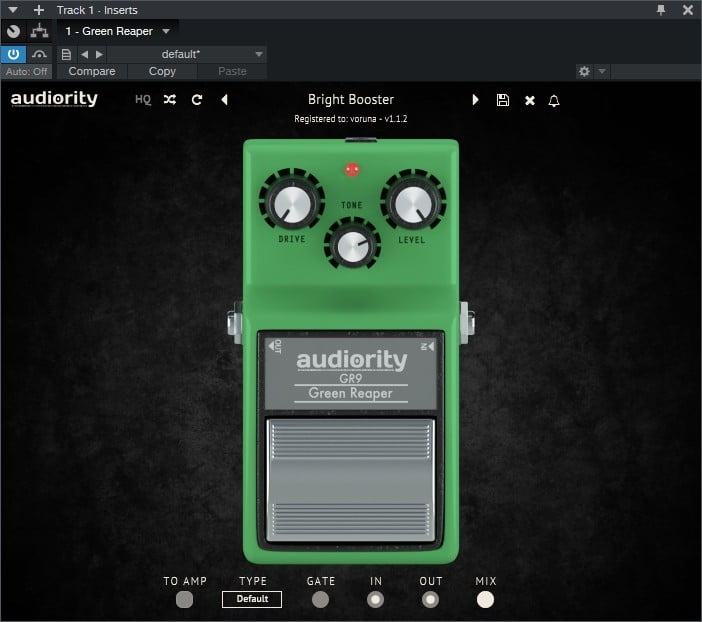
Task: Click the TONE knob
Action: click(x=352, y=247)
